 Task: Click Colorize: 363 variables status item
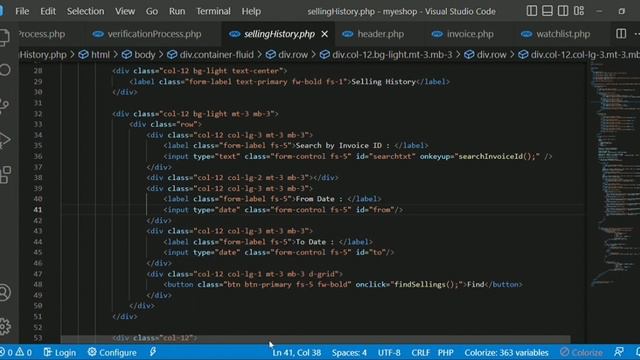(x=507, y=352)
